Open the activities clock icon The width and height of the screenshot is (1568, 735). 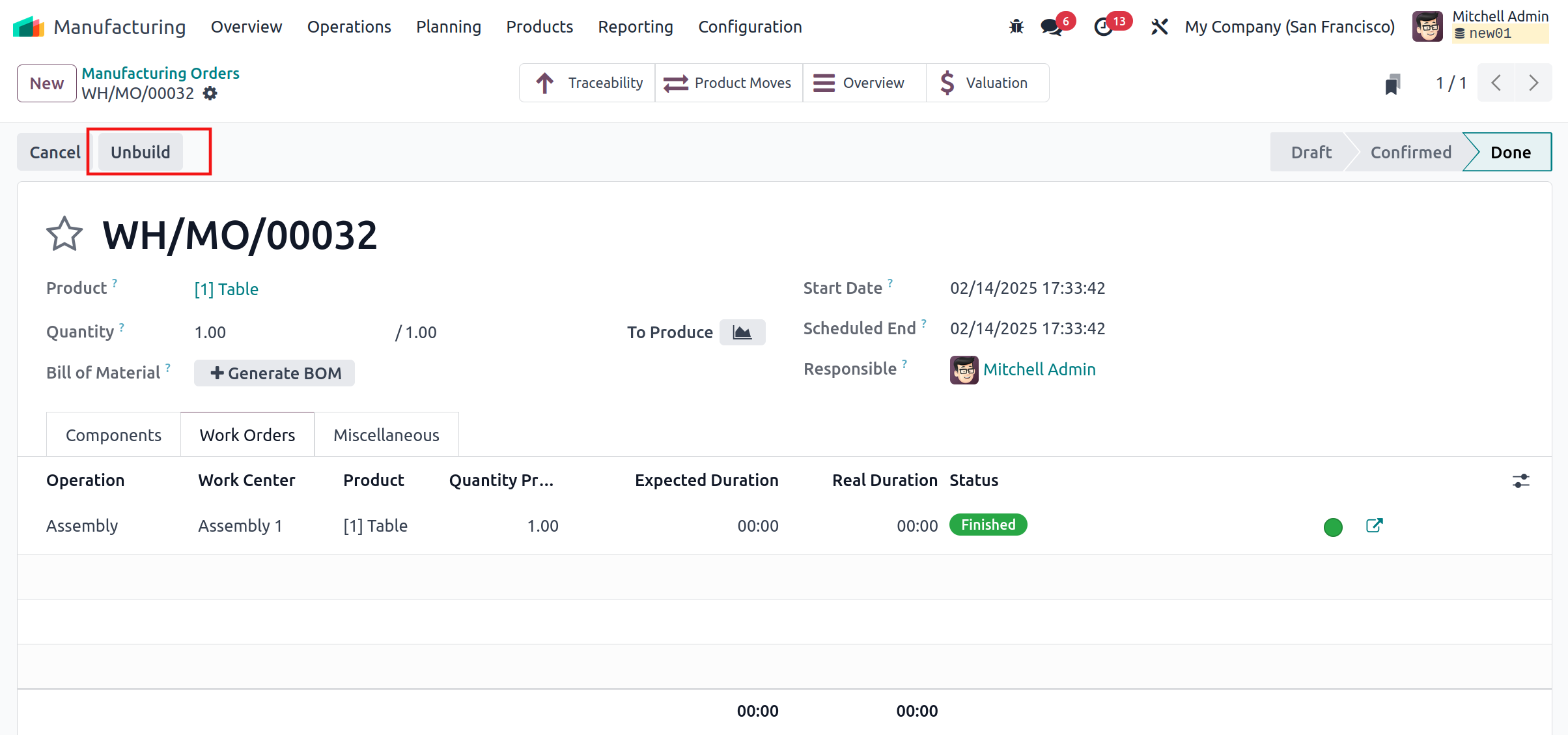1103,27
